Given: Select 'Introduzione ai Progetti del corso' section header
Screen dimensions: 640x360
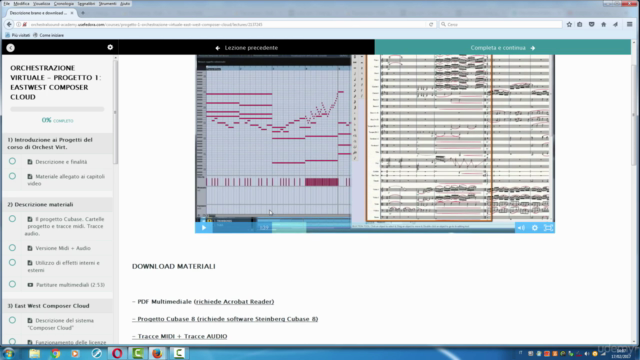Looking at the screenshot, I should (57, 143).
